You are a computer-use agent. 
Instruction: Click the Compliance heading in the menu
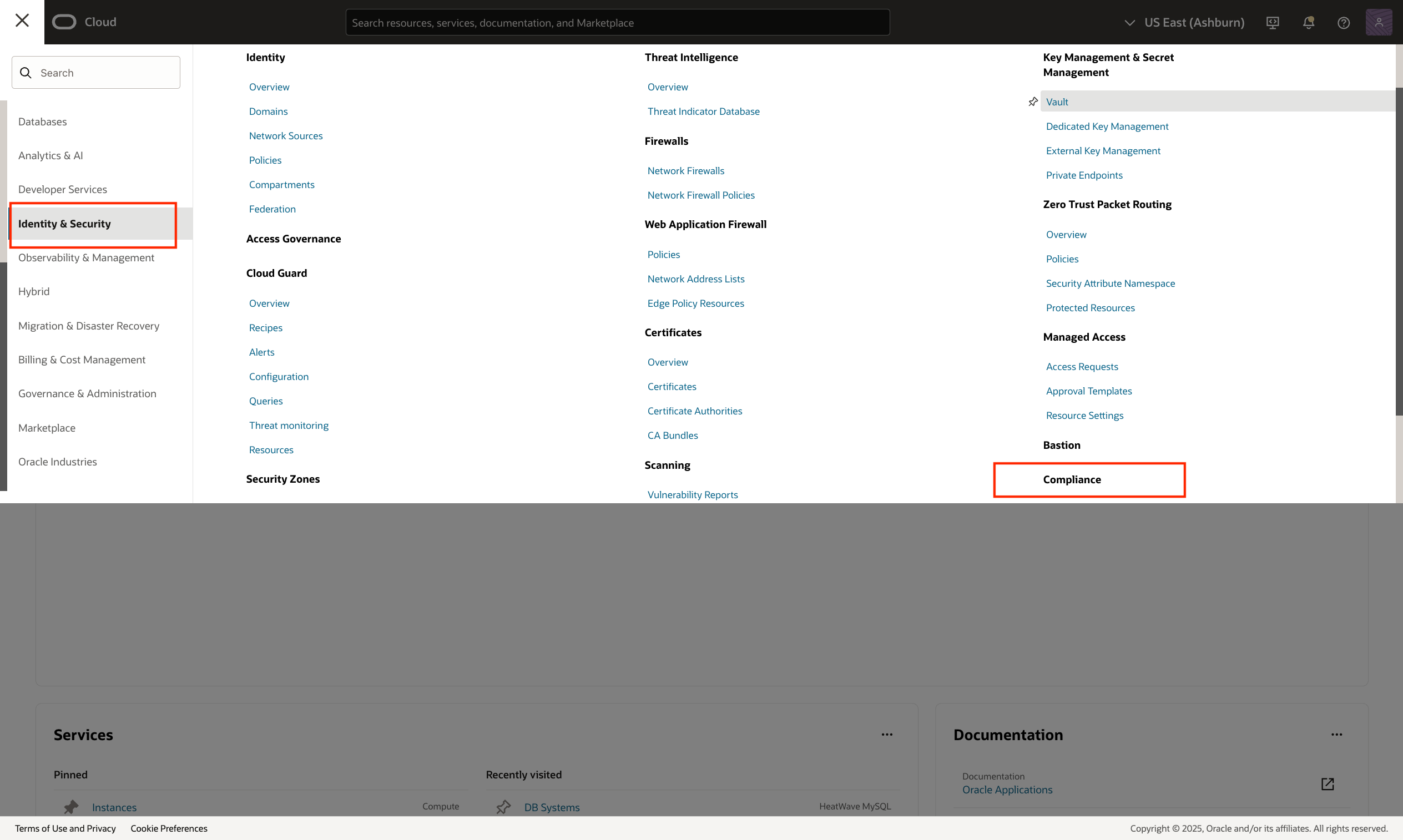coord(1071,479)
